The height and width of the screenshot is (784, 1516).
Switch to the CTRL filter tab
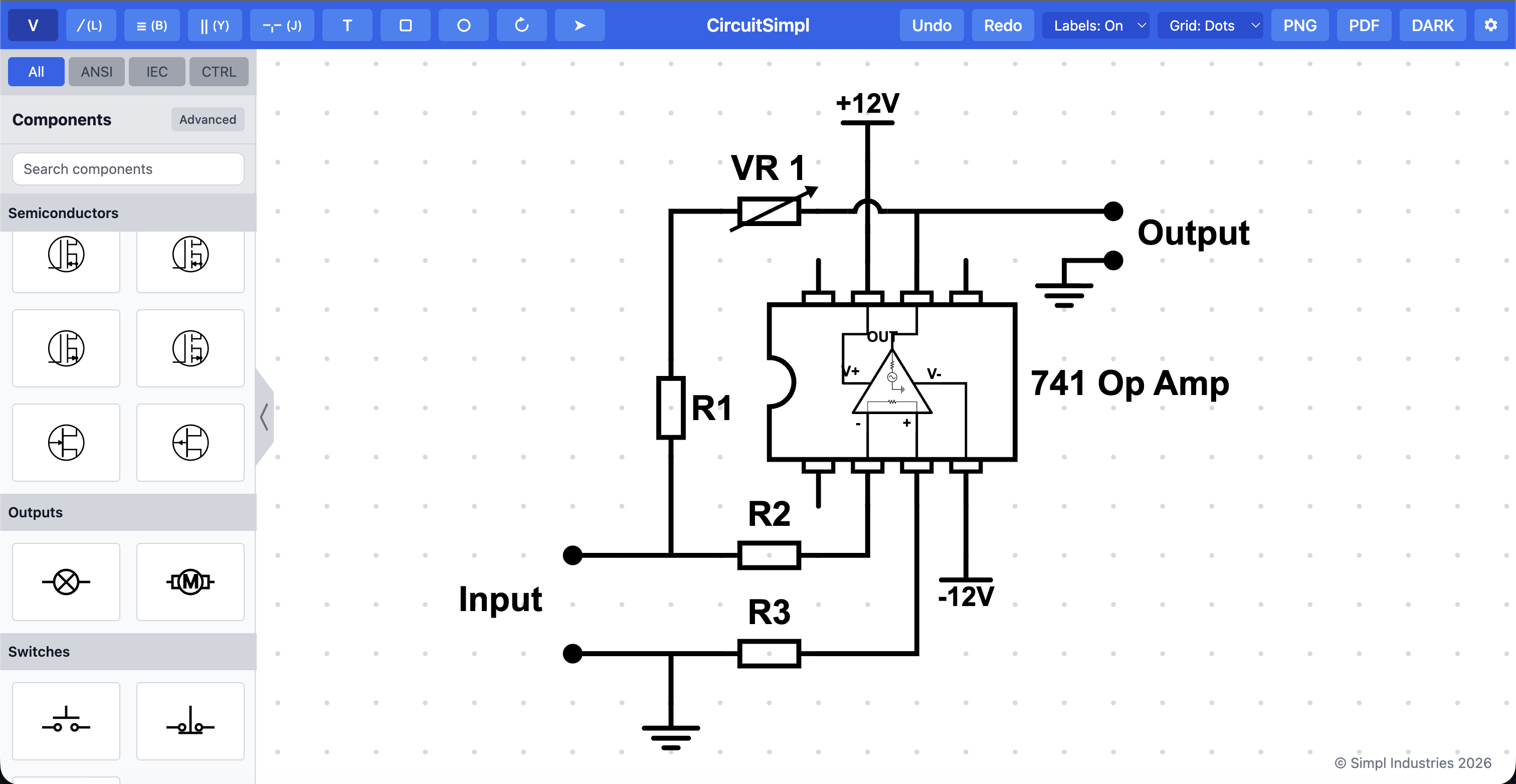coord(219,72)
